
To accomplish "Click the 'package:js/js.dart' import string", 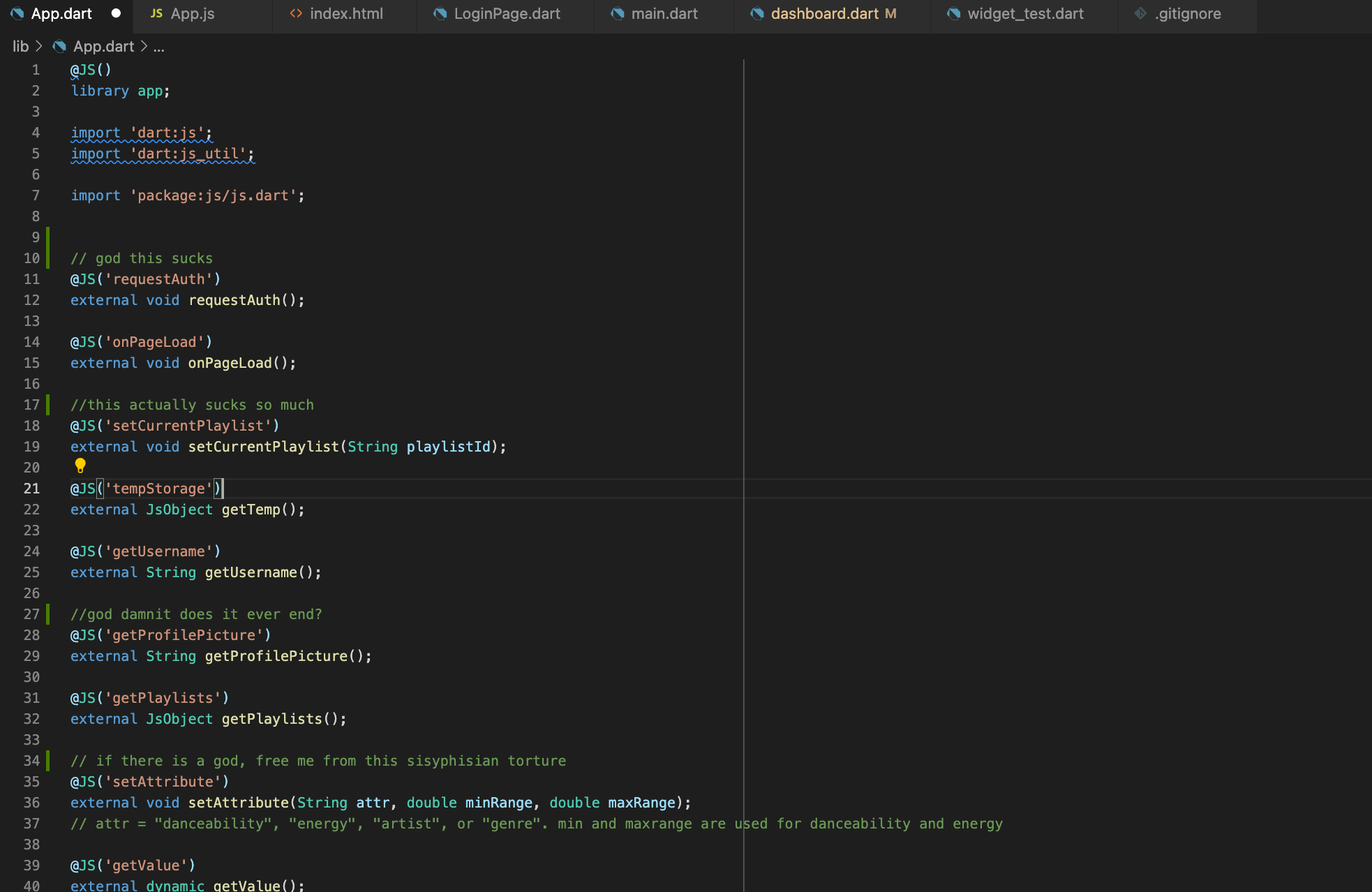I will tap(213, 195).
